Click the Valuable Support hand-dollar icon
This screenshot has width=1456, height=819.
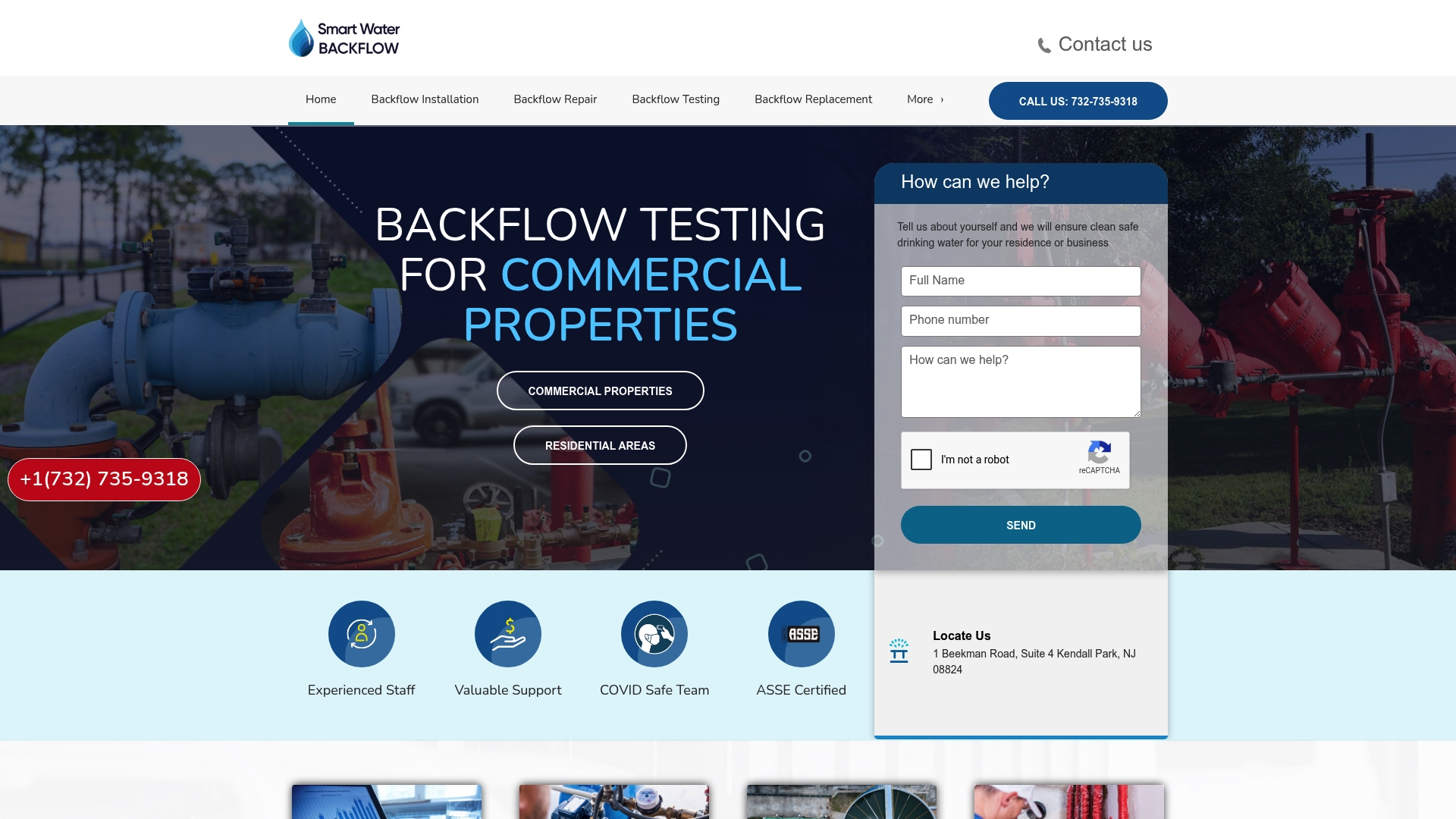tap(508, 634)
